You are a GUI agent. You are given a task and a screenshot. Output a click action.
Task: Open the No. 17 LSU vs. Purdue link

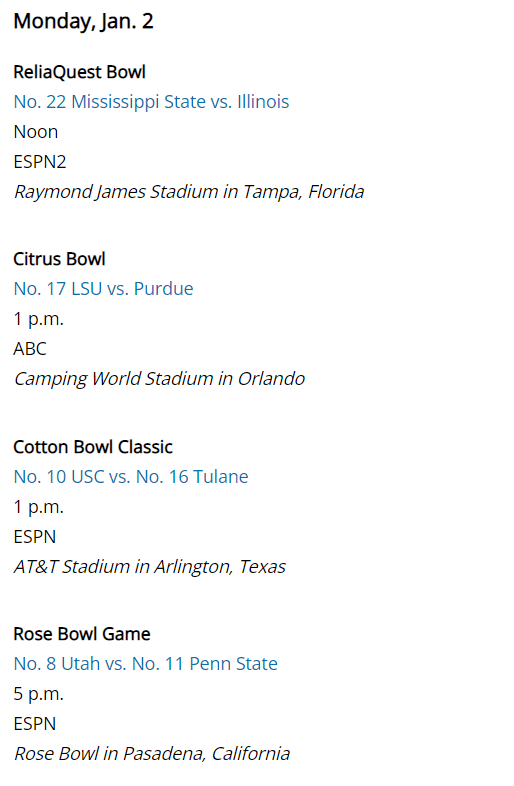[x=103, y=289]
